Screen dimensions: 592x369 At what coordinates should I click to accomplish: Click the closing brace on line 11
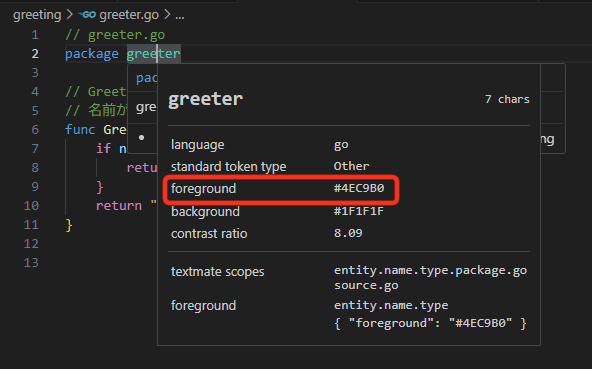click(69, 225)
